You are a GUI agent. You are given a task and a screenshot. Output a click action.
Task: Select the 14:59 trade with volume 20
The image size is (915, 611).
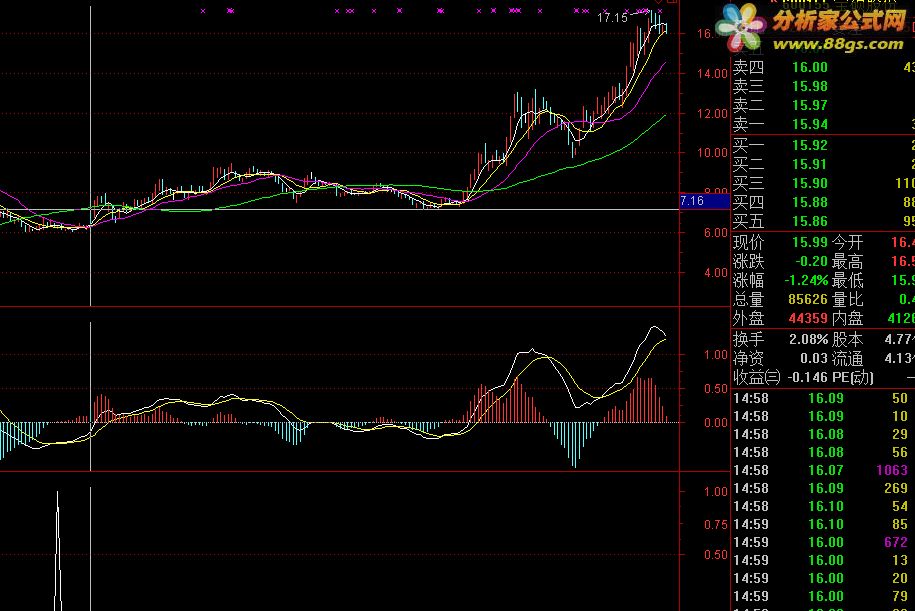pyautogui.click(x=820, y=578)
